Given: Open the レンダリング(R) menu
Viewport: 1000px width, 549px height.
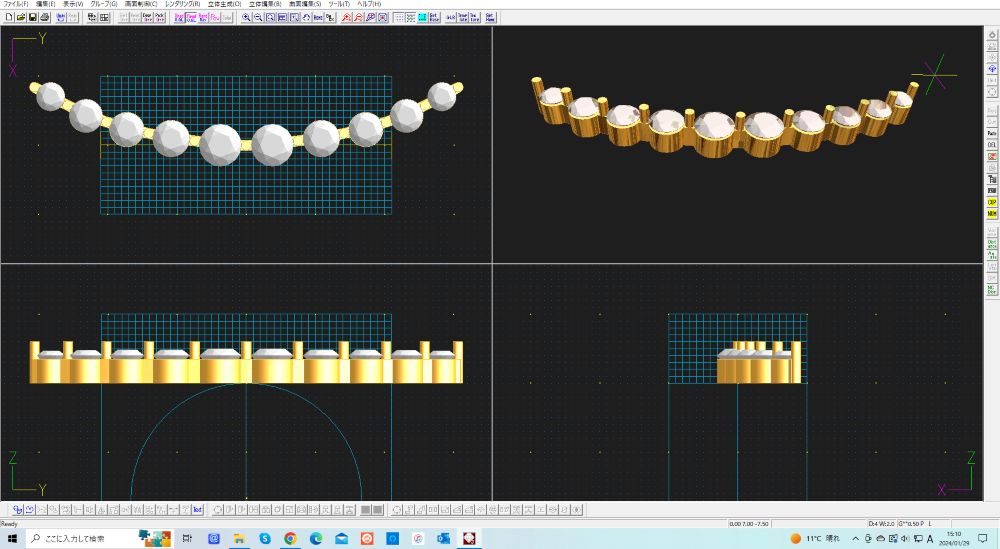Looking at the screenshot, I should (x=182, y=4).
